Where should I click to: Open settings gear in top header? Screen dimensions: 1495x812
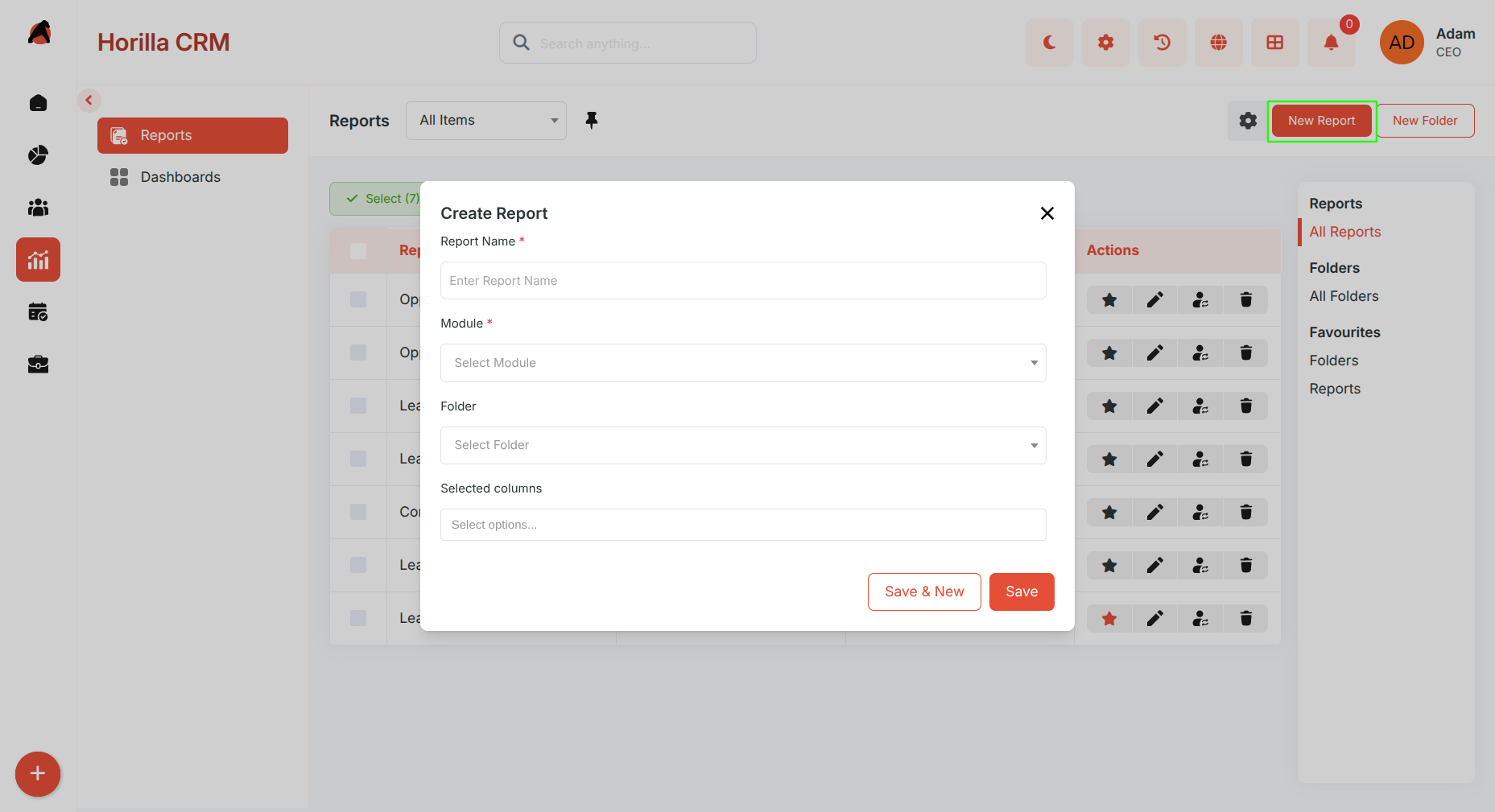point(1105,43)
